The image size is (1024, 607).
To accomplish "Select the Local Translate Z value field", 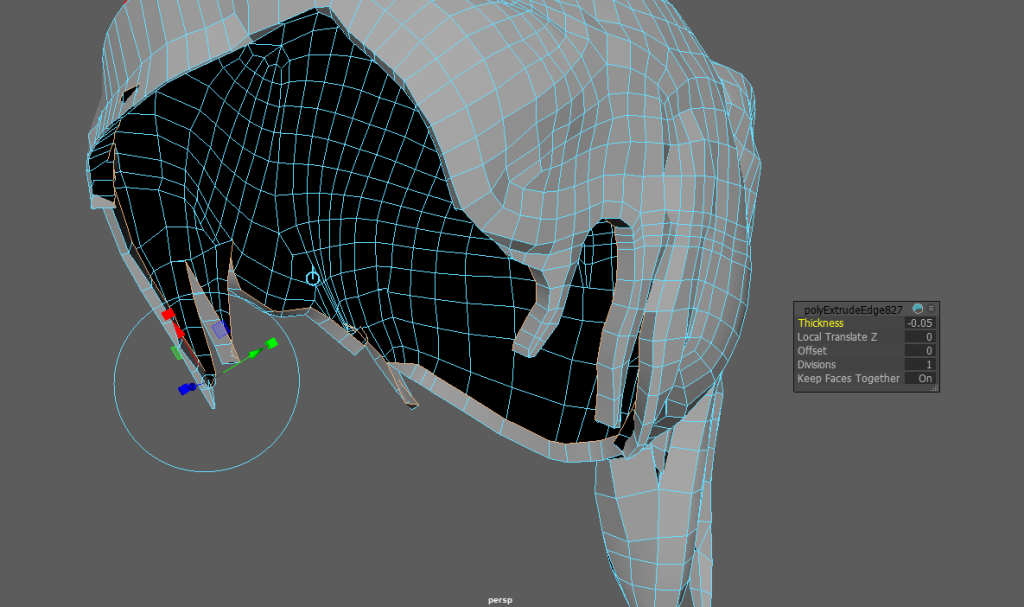I will click(919, 337).
